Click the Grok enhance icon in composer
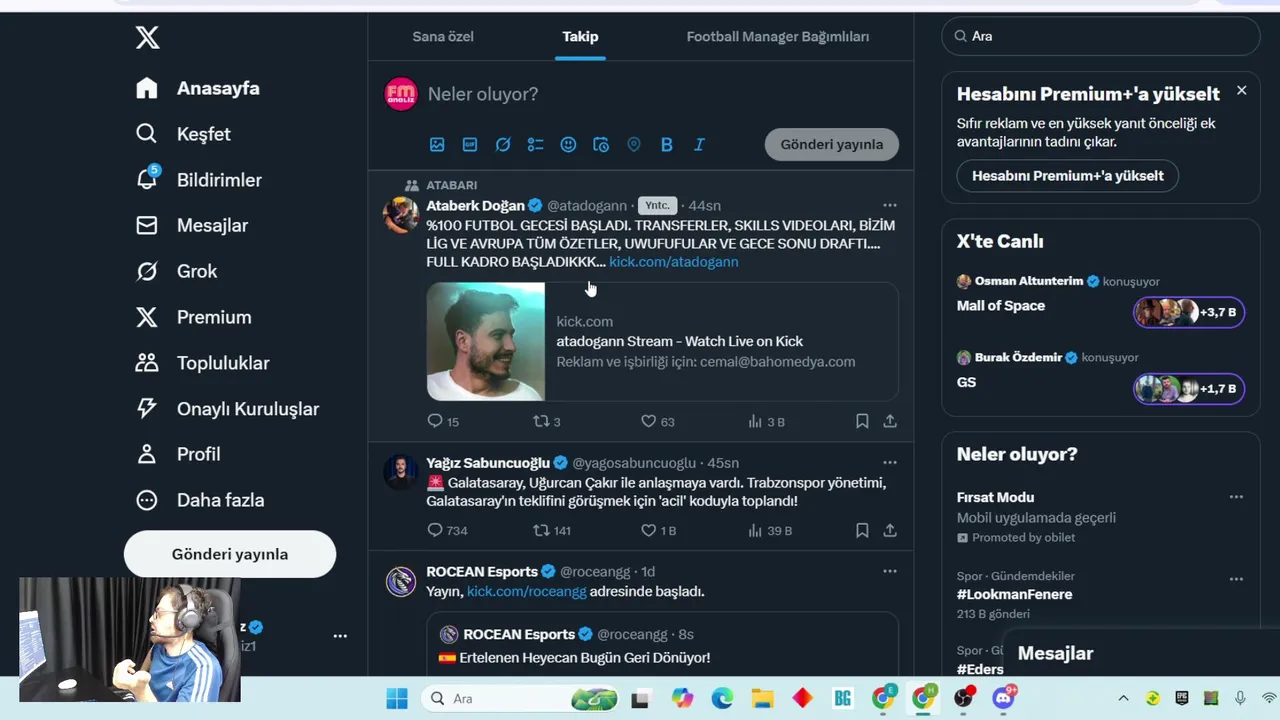Screen dimensions: 1280x720 click(x=503, y=144)
